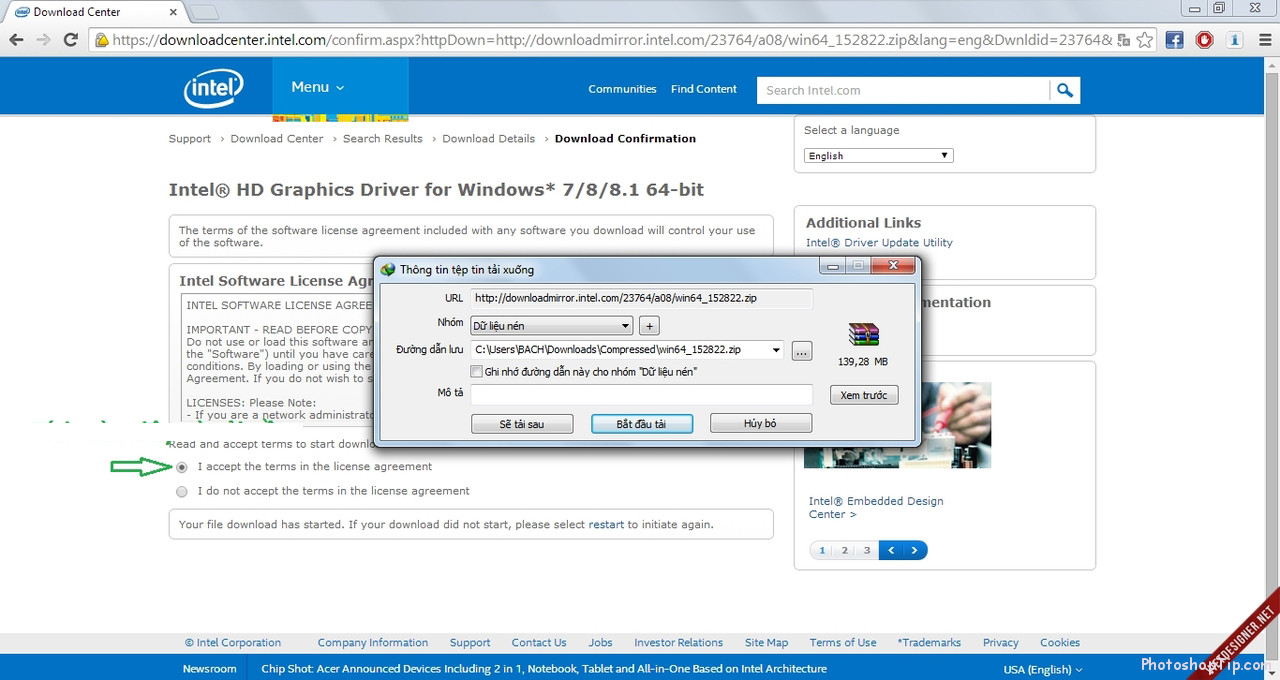This screenshot has width=1280, height=680.
Task: Open Intel Driver Update Utility link
Action: coord(879,243)
